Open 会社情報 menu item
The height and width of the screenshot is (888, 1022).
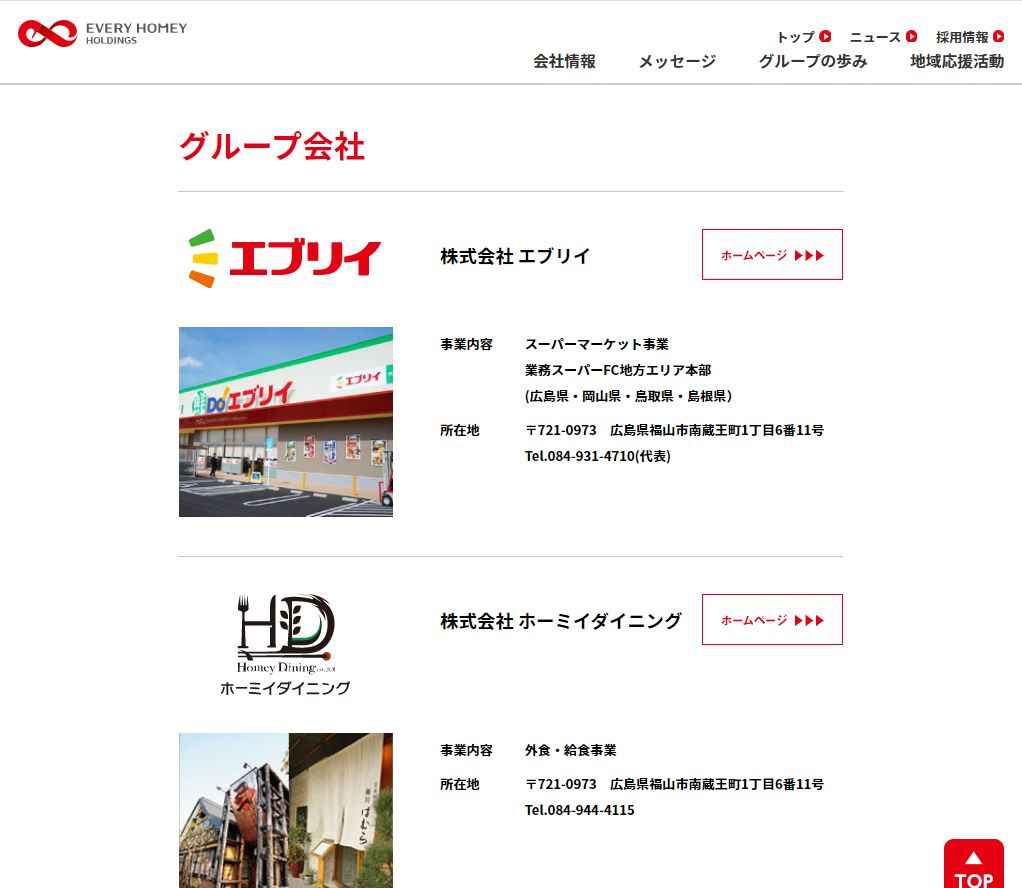click(564, 61)
